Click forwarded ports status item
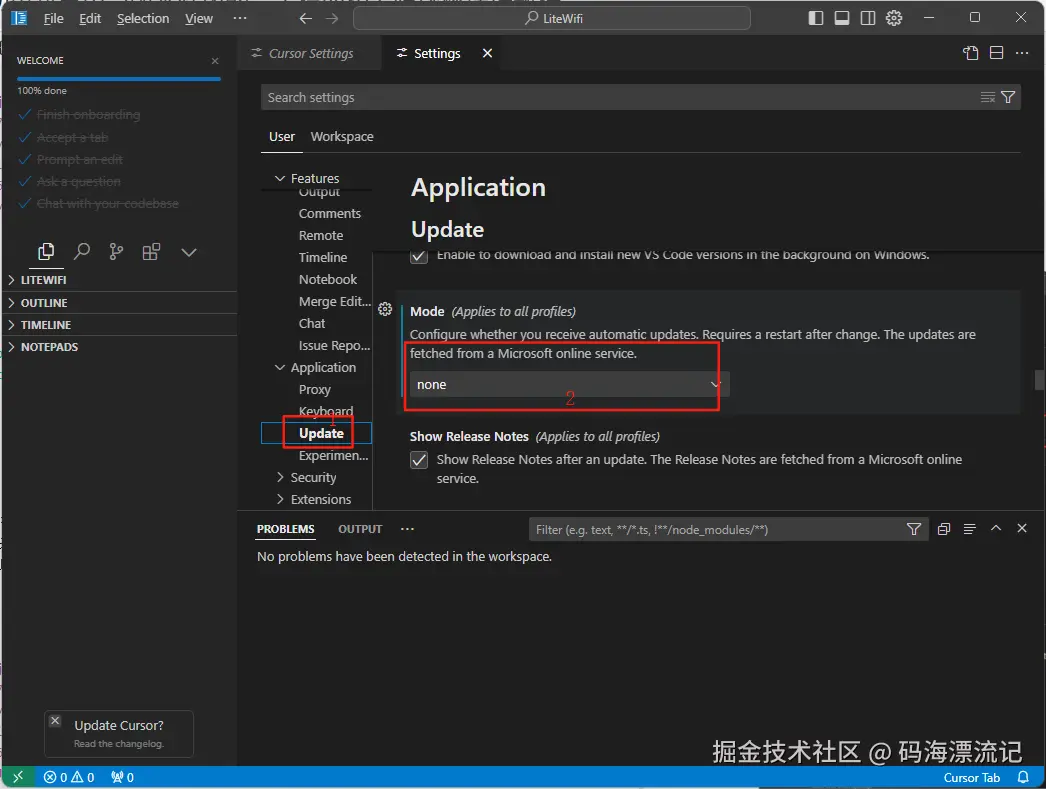The width and height of the screenshot is (1046, 789). pos(122,777)
